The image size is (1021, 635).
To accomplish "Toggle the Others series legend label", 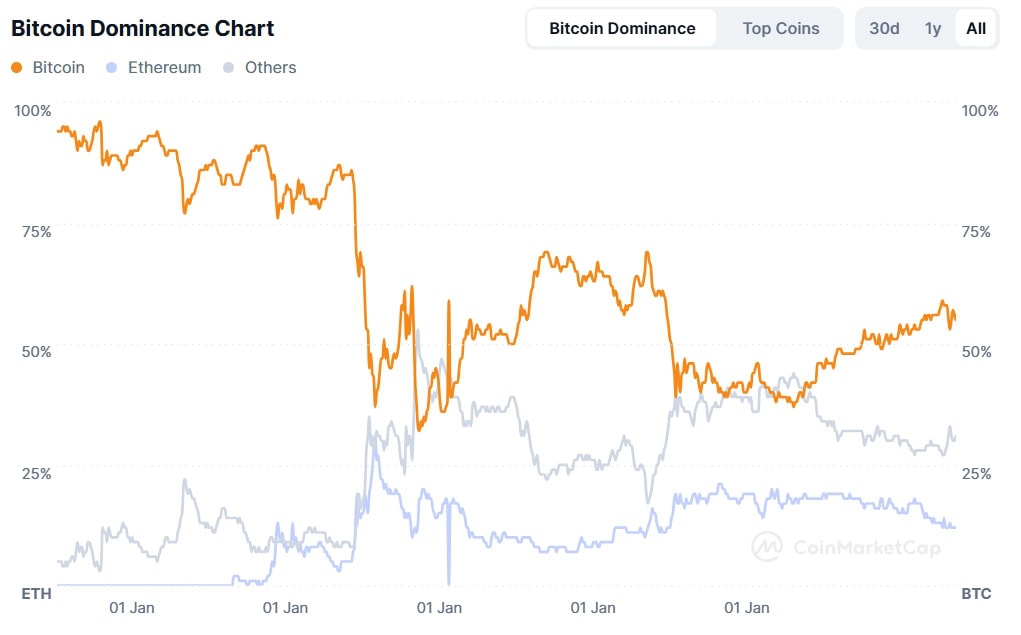I will (270, 68).
